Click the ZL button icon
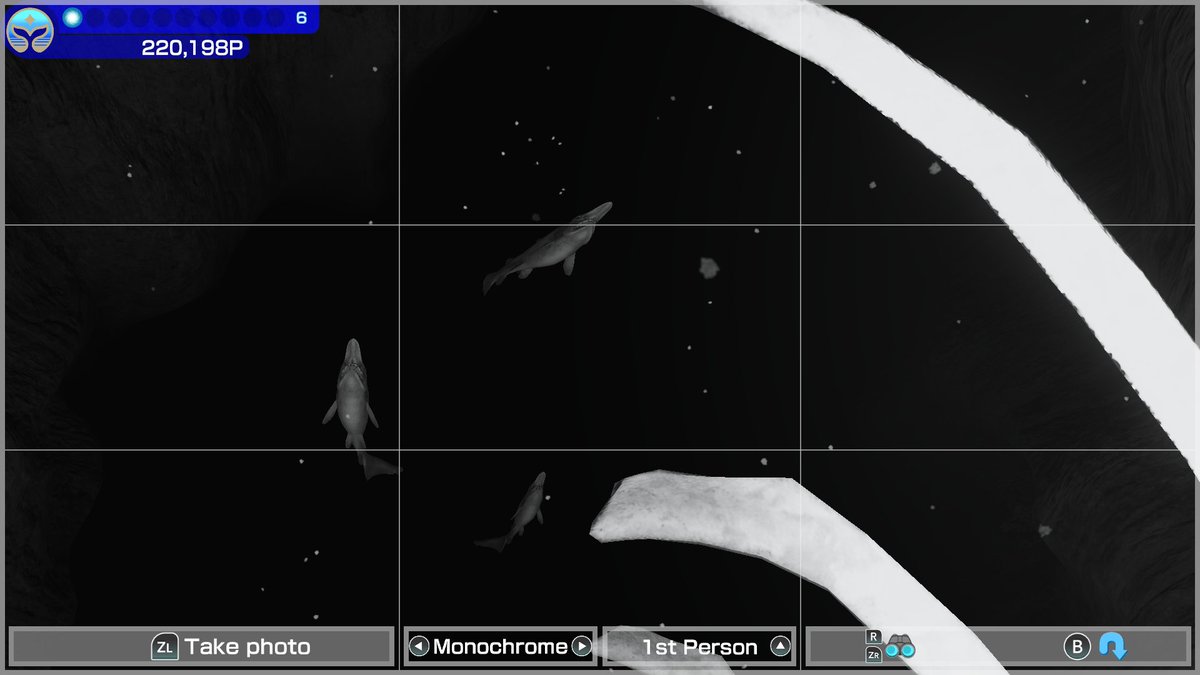 tap(164, 647)
